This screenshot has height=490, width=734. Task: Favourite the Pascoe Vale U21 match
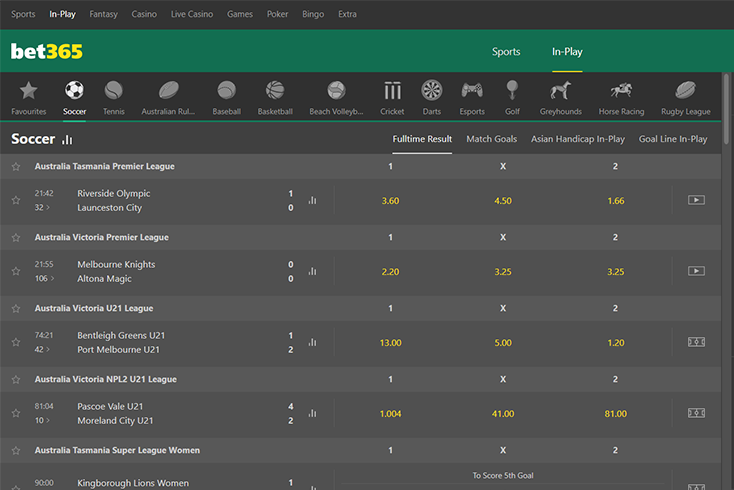(x=16, y=413)
